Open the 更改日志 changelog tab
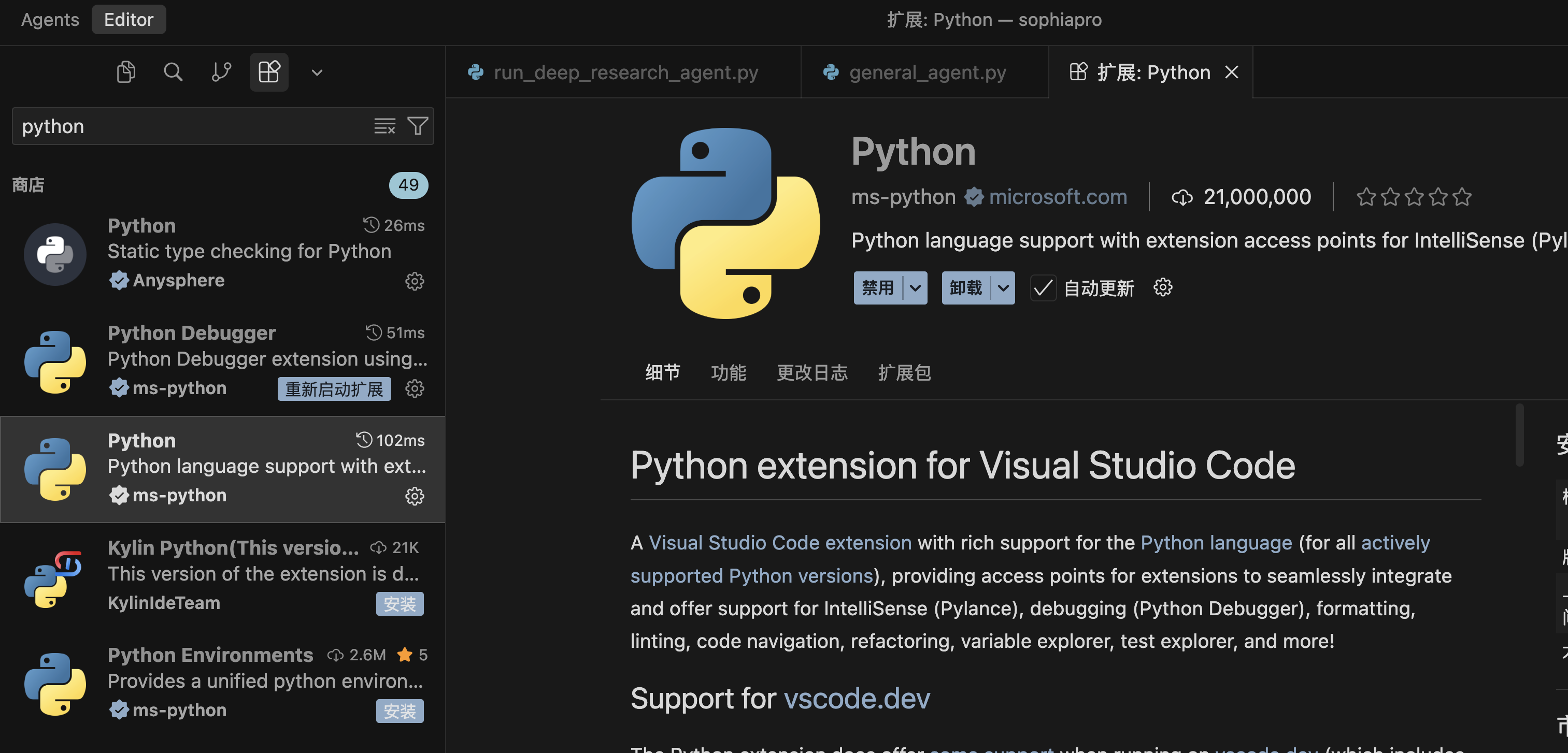1568x753 pixels. (812, 372)
